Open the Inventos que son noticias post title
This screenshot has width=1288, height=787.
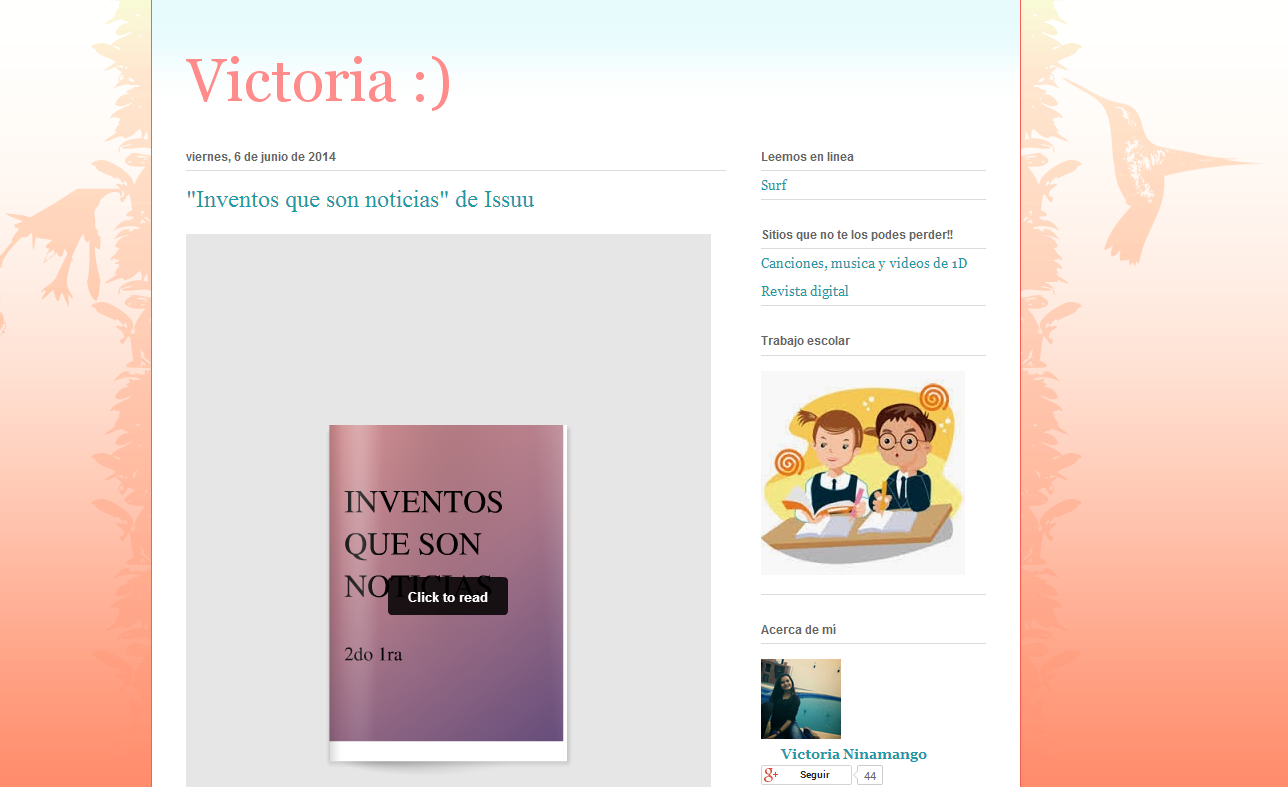pos(360,199)
